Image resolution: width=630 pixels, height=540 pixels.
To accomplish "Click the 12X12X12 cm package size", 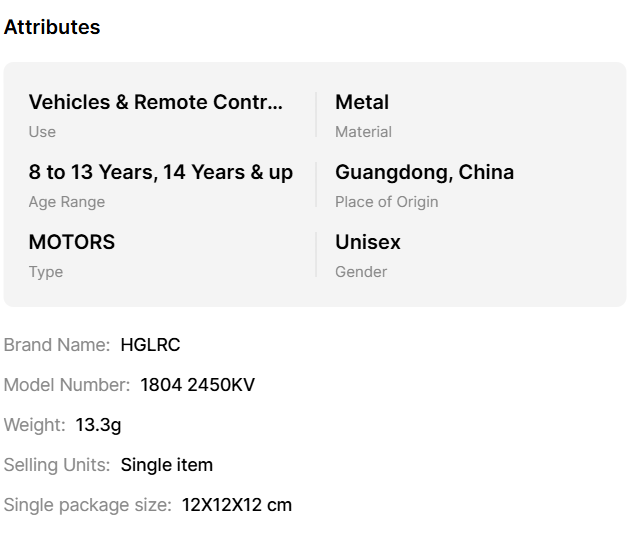I will point(237,505).
